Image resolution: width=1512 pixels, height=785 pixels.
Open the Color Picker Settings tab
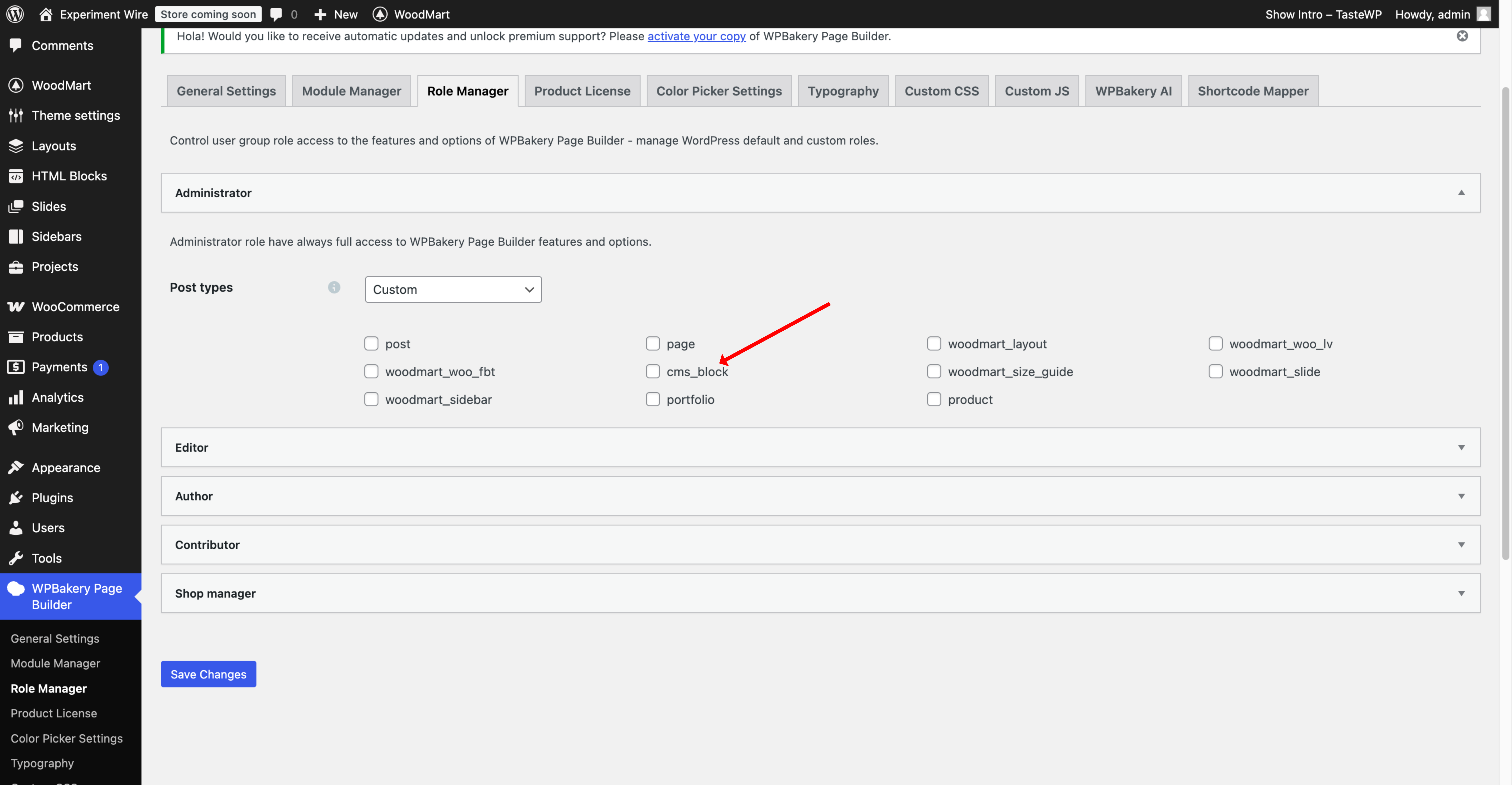click(x=719, y=91)
